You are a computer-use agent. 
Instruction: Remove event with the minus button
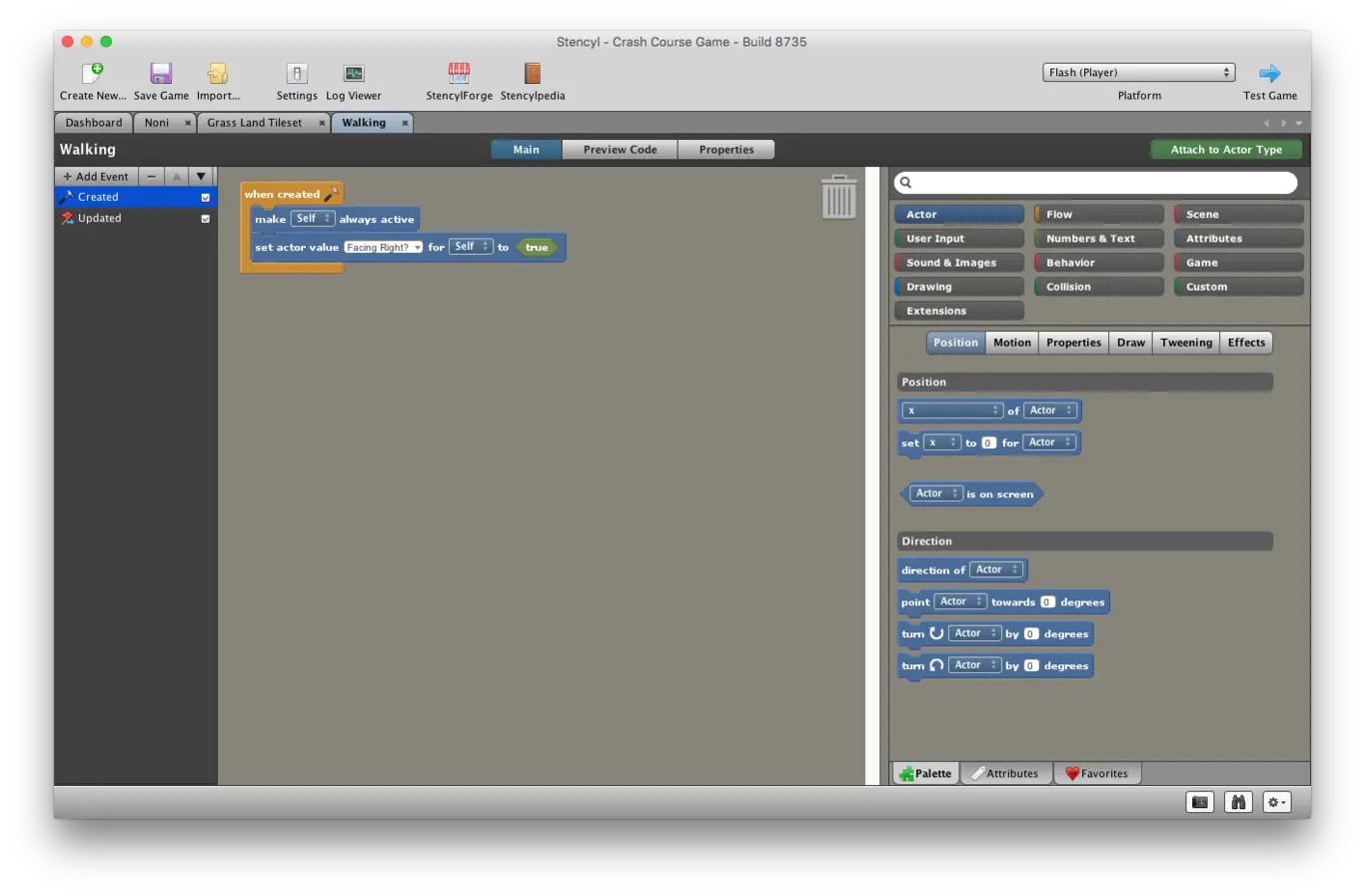click(x=151, y=176)
